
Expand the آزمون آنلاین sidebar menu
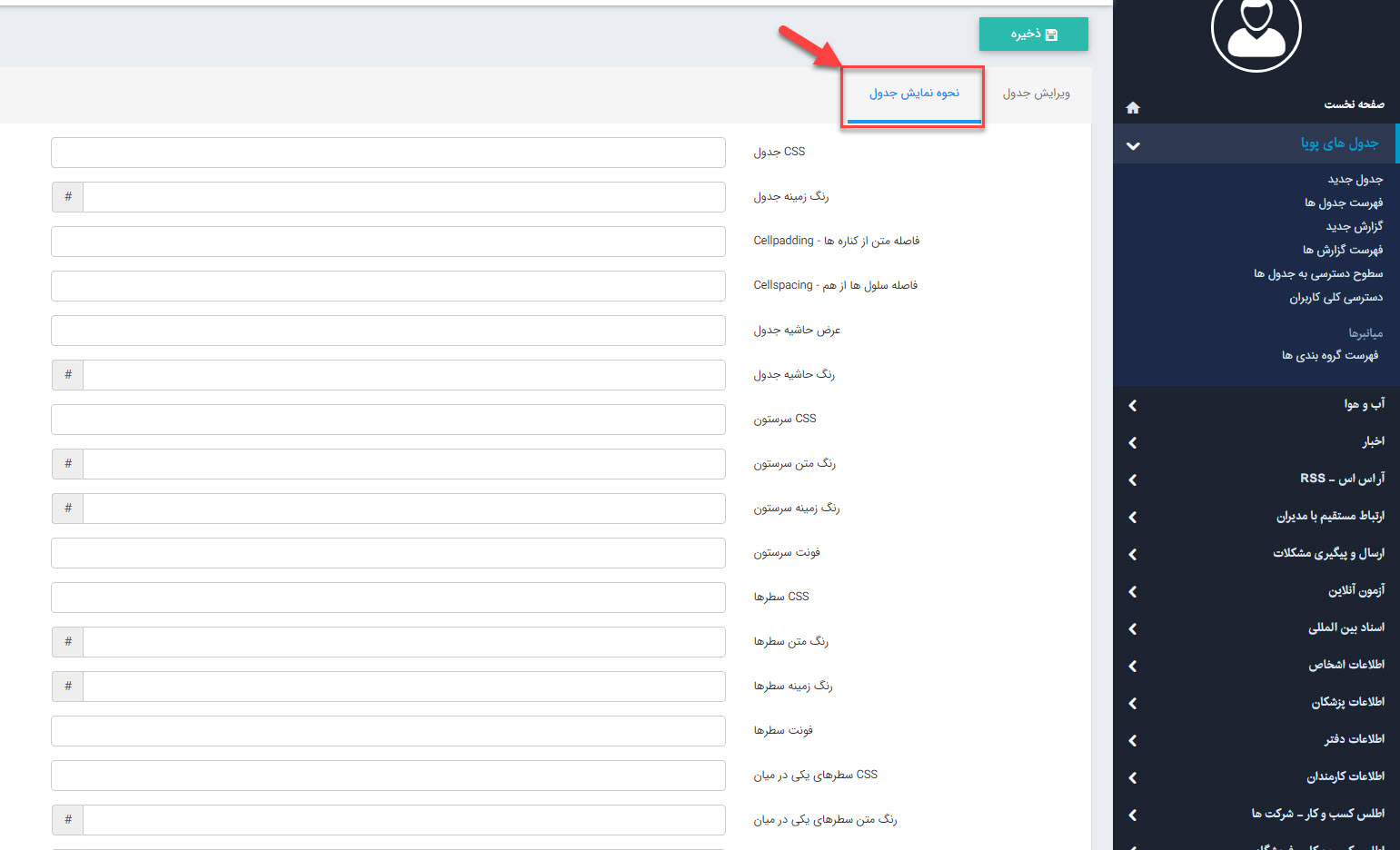click(1132, 592)
